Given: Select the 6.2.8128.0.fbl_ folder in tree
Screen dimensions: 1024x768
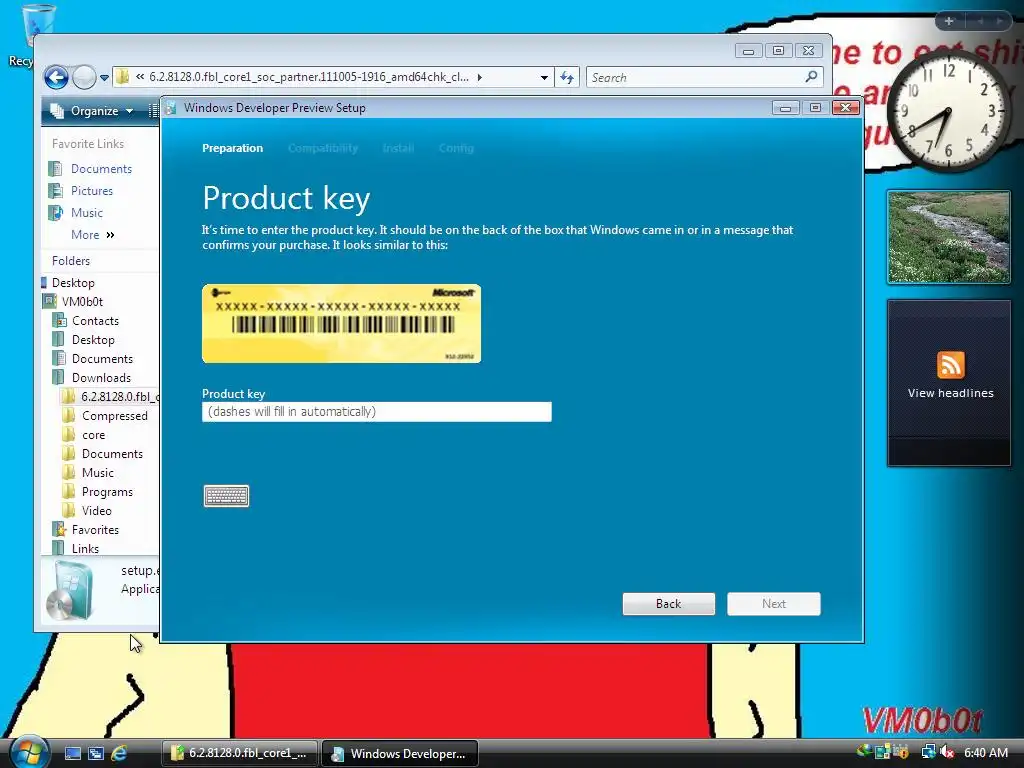Looking at the screenshot, I should pos(110,396).
